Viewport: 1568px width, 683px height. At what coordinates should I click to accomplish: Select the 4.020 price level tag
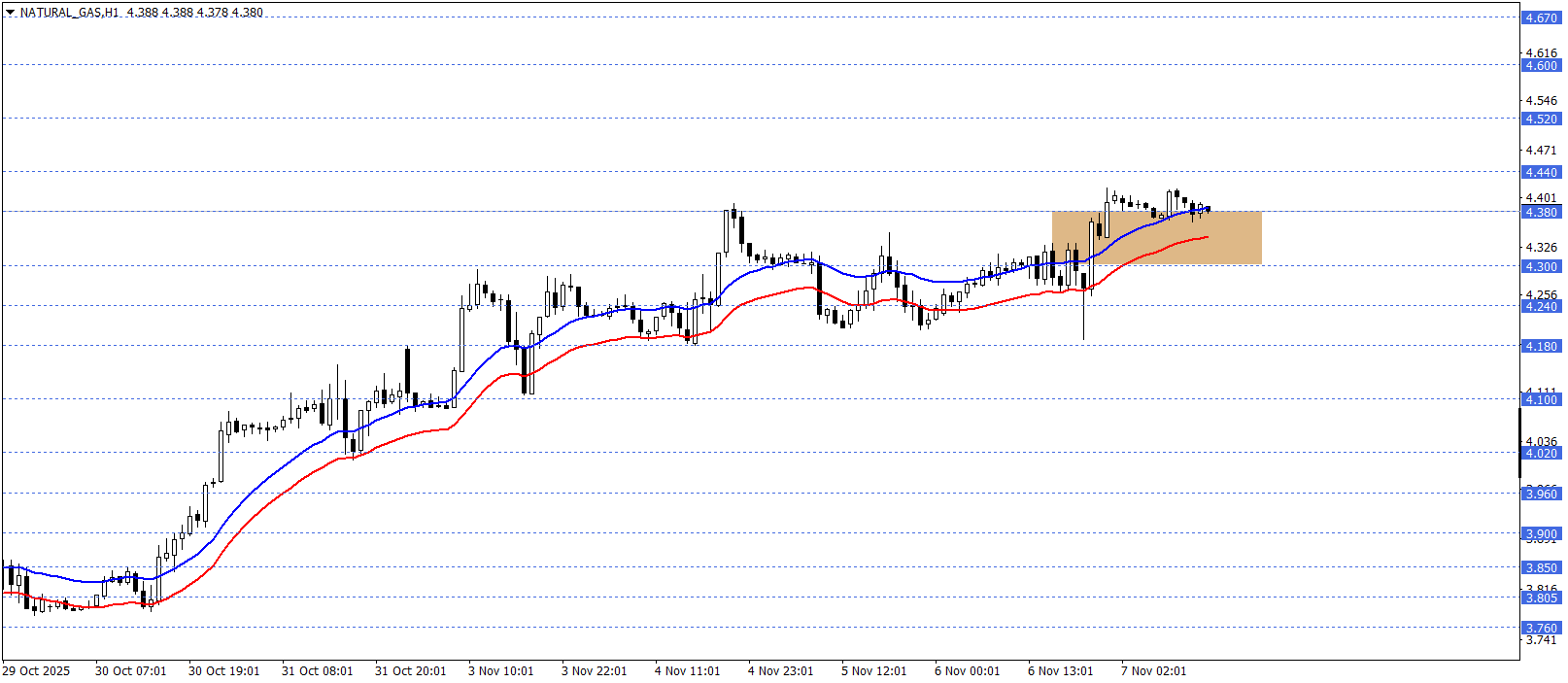coord(1541,454)
